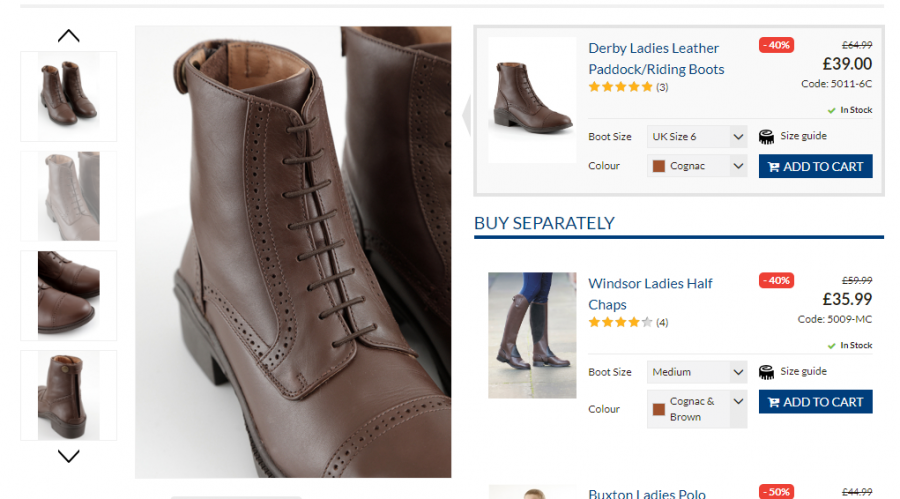Viewport: 900px width, 499px height.
Task: Click the five-star rating for Derby boots
Action: pyautogui.click(x=620, y=87)
